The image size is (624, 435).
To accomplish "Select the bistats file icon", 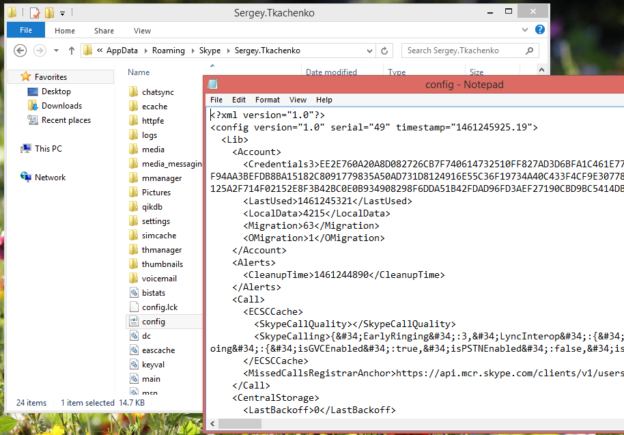I will click(134, 293).
